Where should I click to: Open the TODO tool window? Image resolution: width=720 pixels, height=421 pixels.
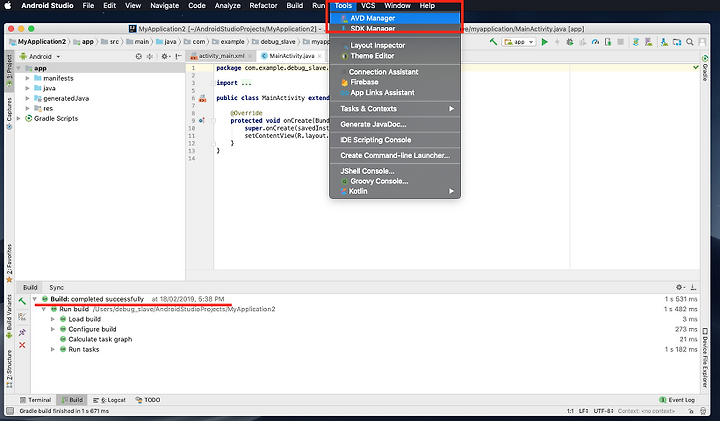click(x=148, y=400)
